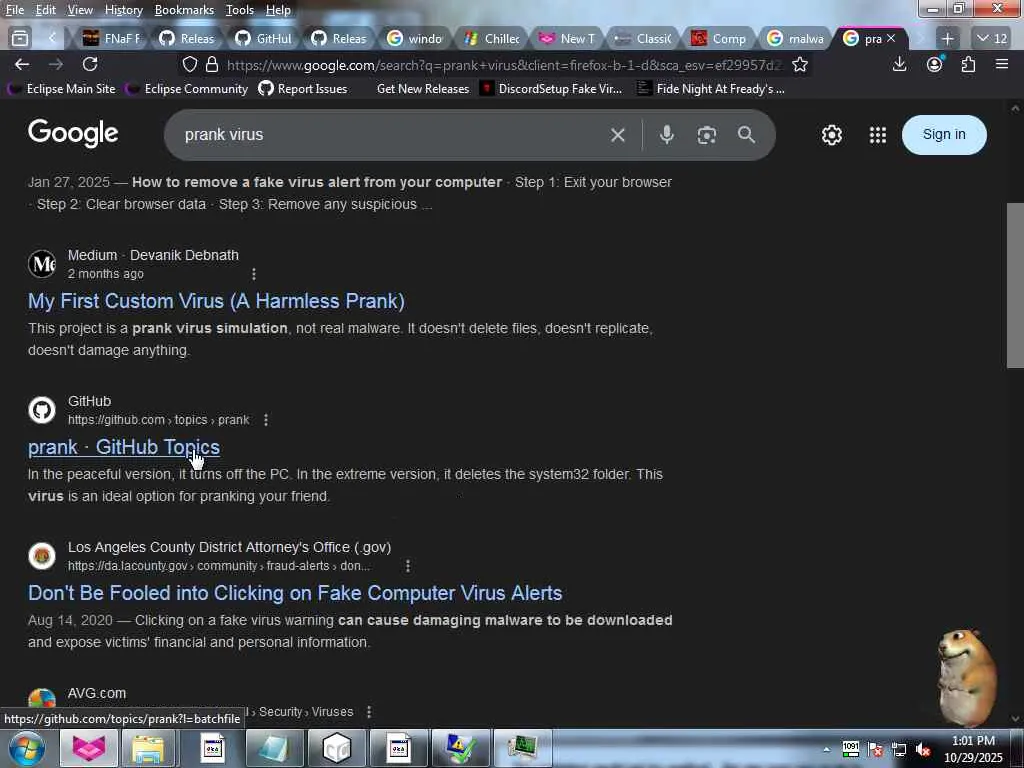Start voice search with microphone icon
This screenshot has height=768, width=1024.
pos(666,135)
